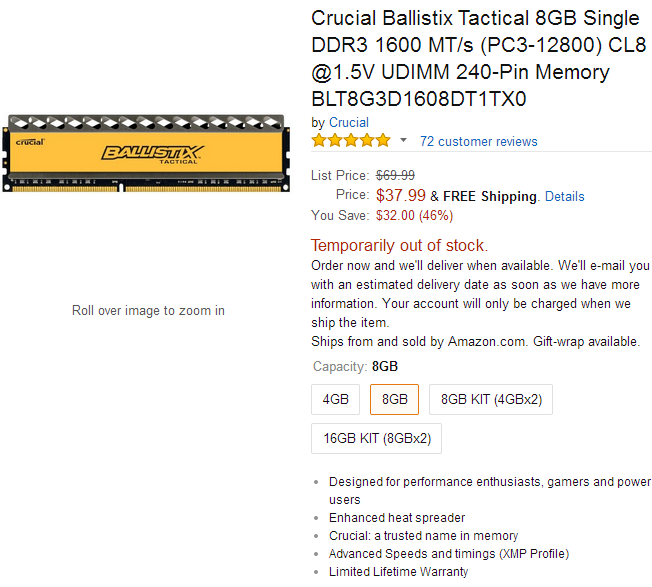The image size is (652, 587).
Task: Click the 'Roll over image to zoom in' text
Action: pyautogui.click(x=148, y=310)
